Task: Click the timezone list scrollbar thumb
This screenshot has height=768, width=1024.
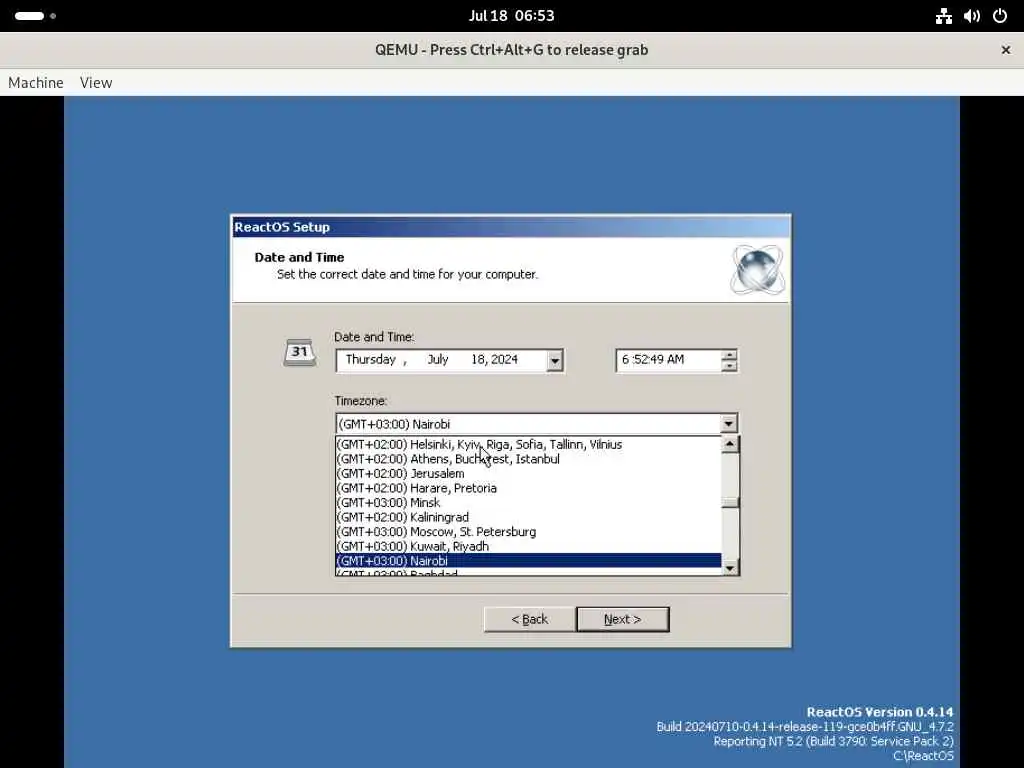Action: [x=729, y=502]
